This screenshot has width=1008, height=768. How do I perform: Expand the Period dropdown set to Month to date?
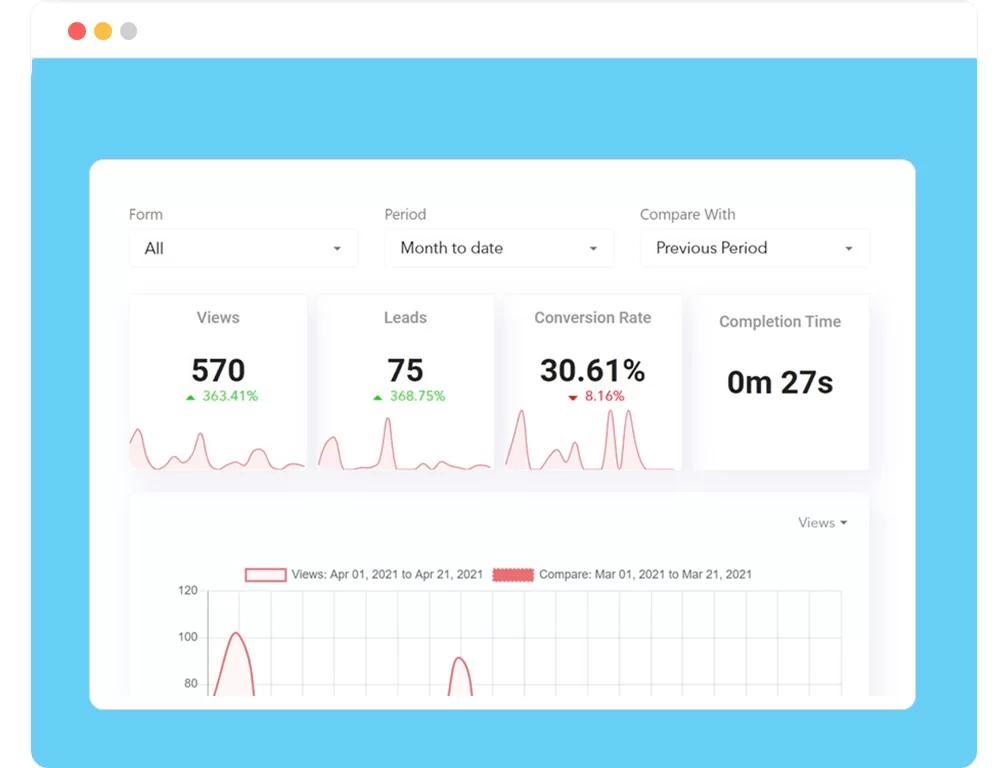coord(498,248)
